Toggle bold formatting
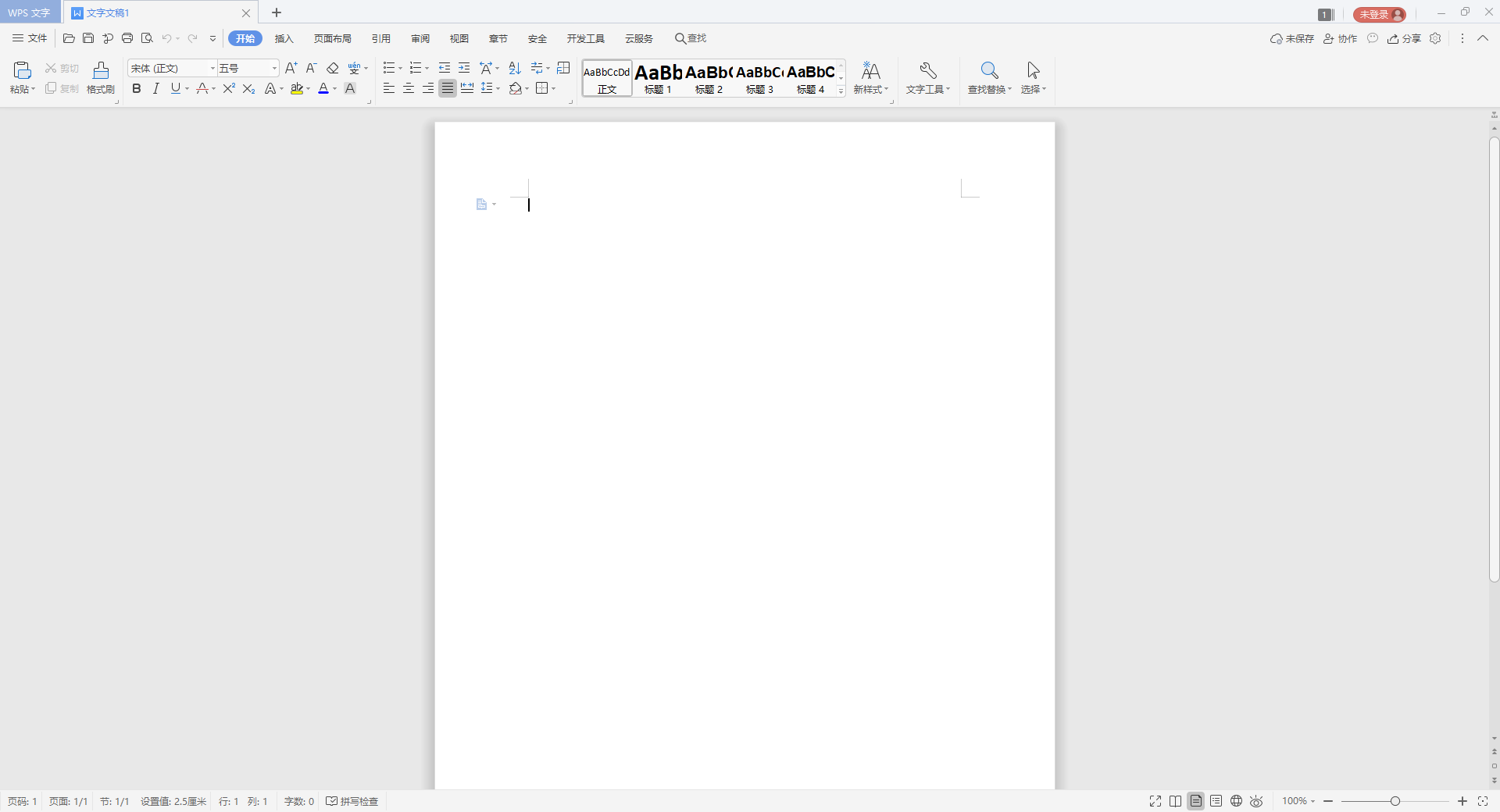Image resolution: width=1500 pixels, height=812 pixels. coord(137,89)
